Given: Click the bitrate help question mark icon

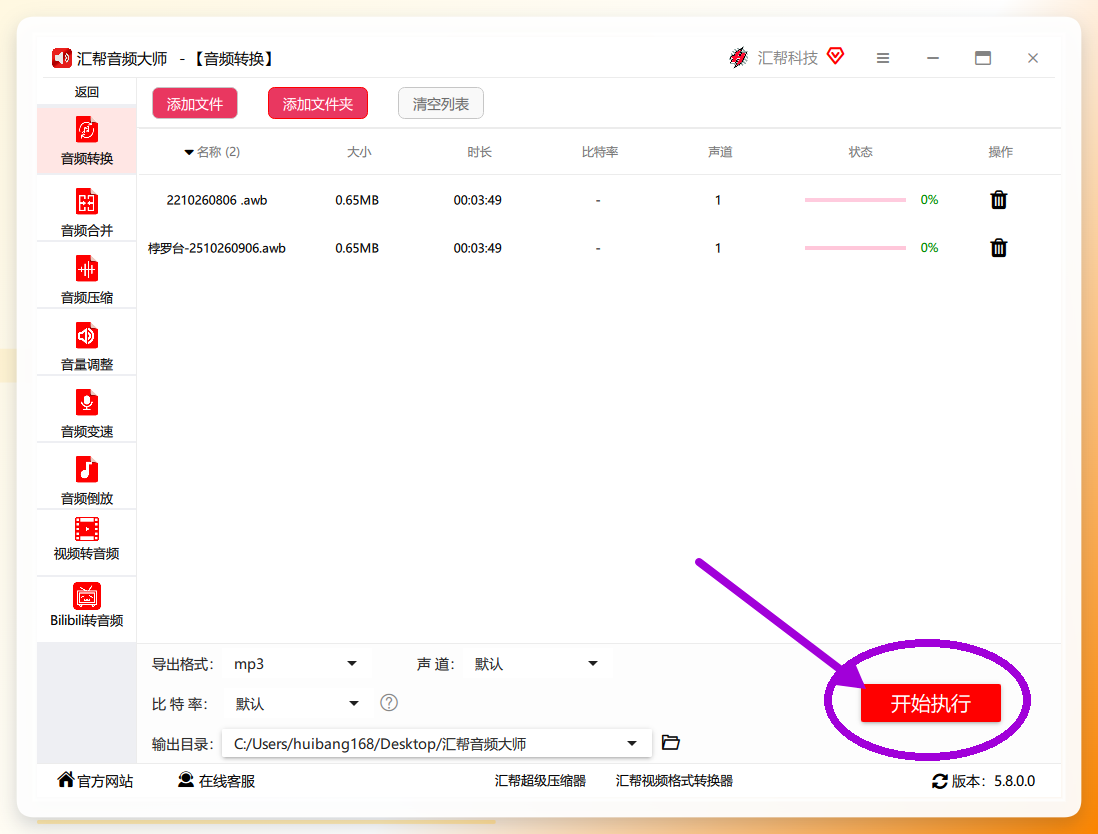Looking at the screenshot, I should click(389, 702).
